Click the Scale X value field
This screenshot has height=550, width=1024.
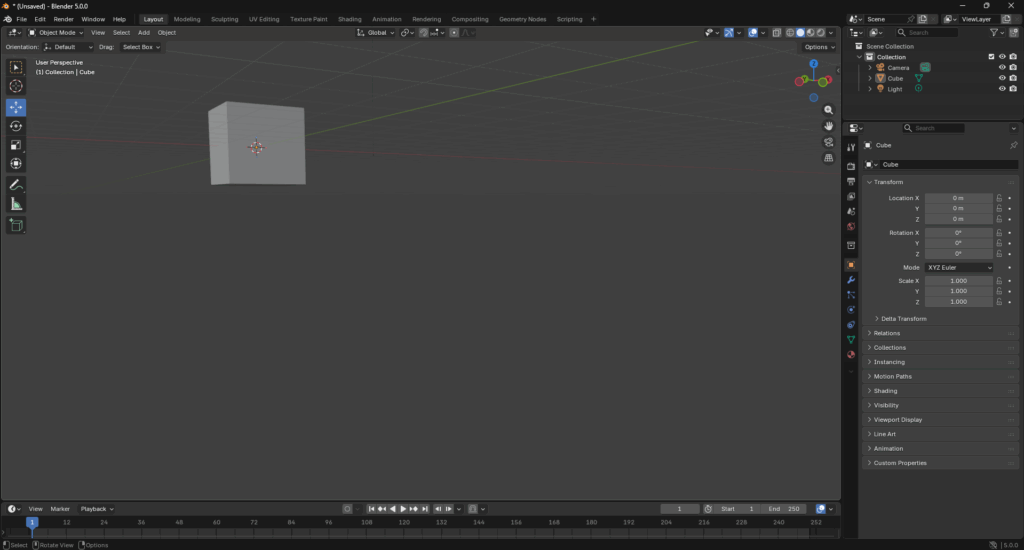tap(958, 281)
